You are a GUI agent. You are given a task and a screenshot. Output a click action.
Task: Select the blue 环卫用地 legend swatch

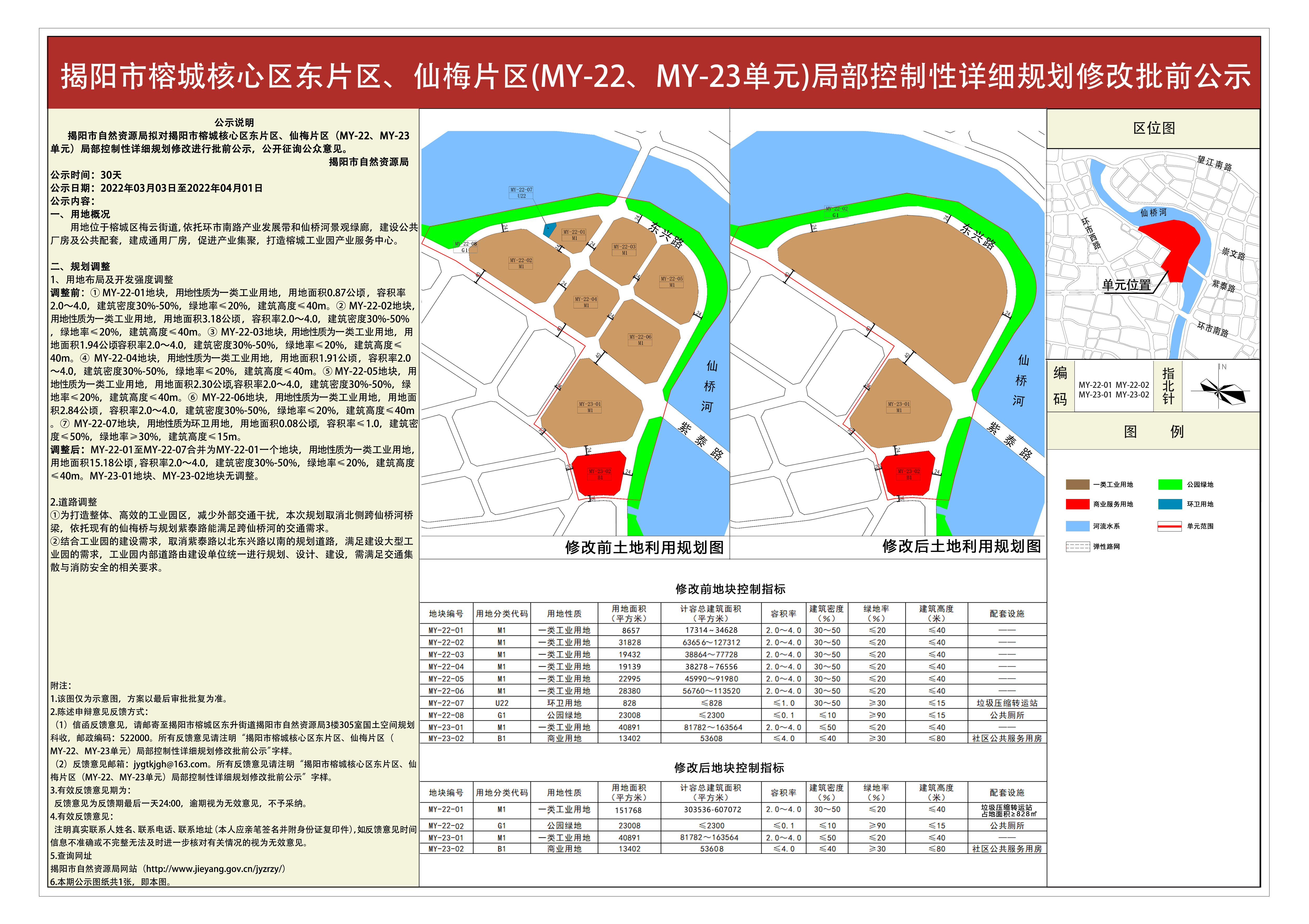pos(1170,504)
